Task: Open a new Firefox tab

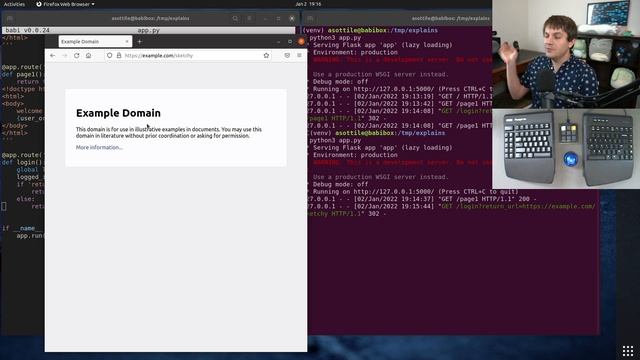Action: 140,42
